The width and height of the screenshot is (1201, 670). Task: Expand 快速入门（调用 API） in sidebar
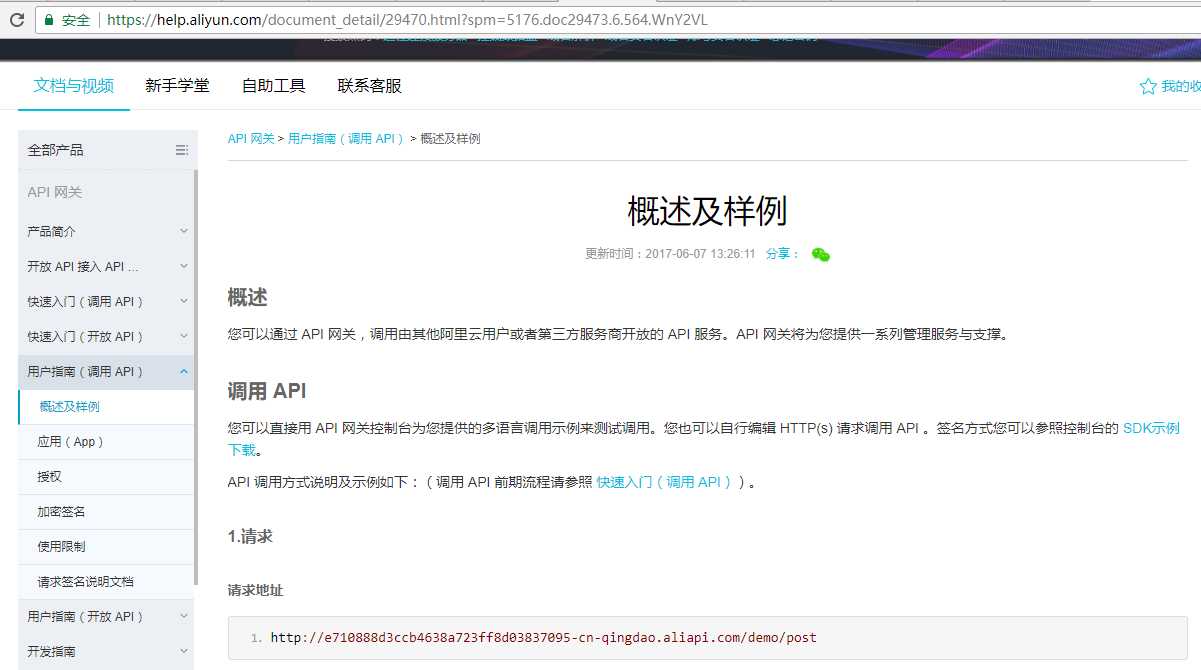click(107, 301)
